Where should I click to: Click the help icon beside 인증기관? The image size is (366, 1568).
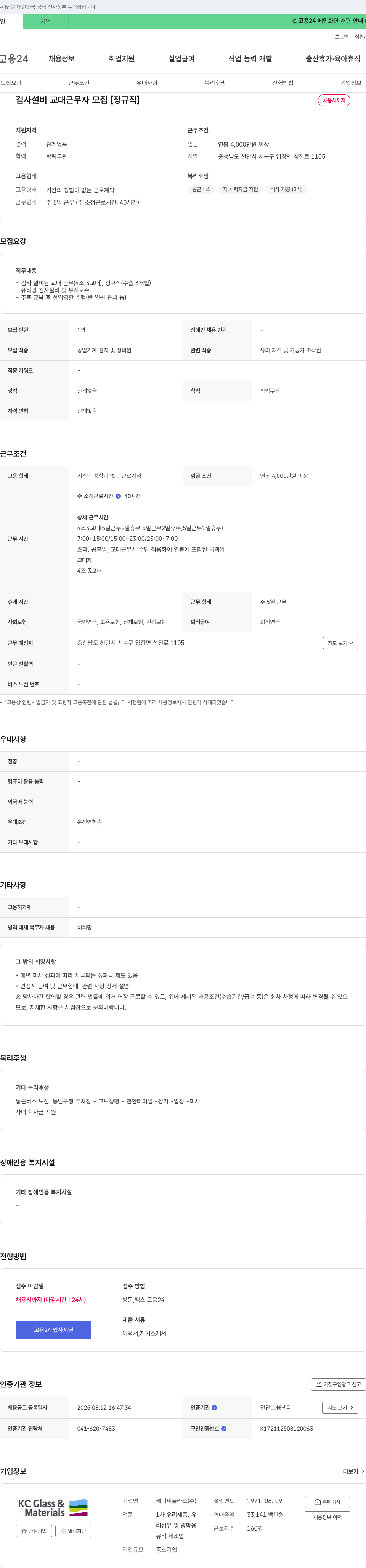[x=214, y=1408]
